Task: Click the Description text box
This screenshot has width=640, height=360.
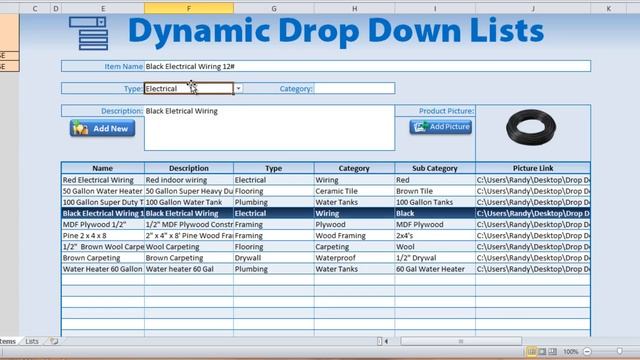Action: [x=269, y=128]
